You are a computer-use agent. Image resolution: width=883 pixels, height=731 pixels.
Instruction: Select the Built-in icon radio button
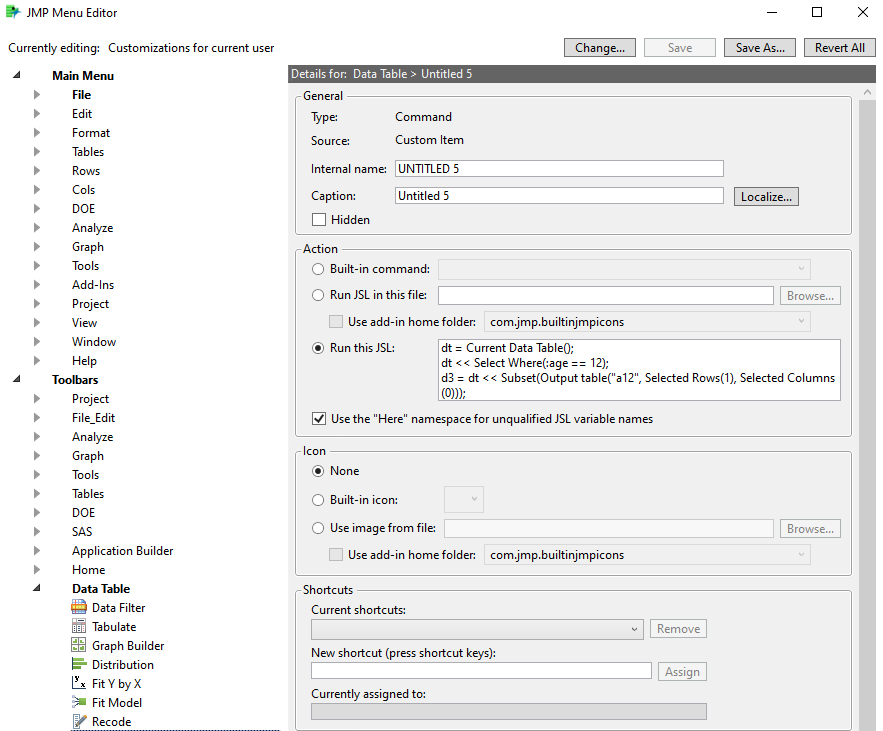pos(318,500)
